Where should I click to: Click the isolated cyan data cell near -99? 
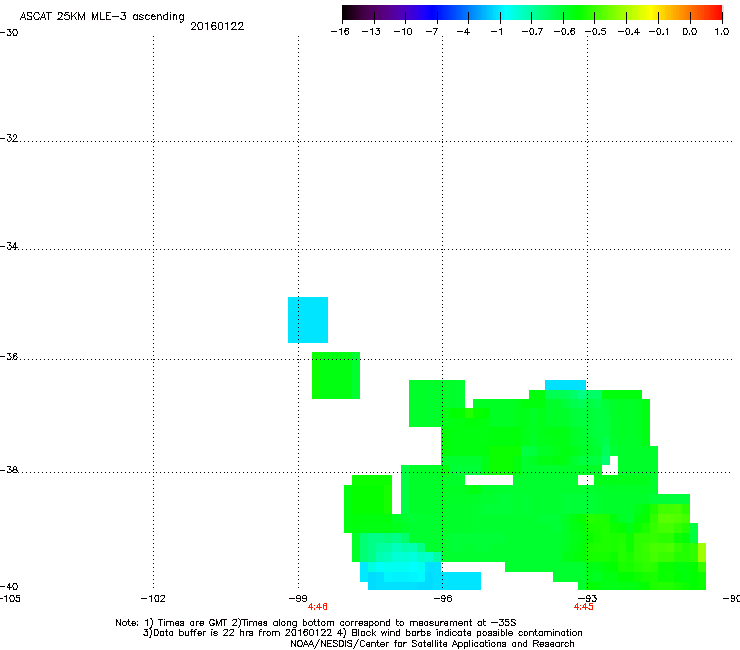tap(308, 320)
